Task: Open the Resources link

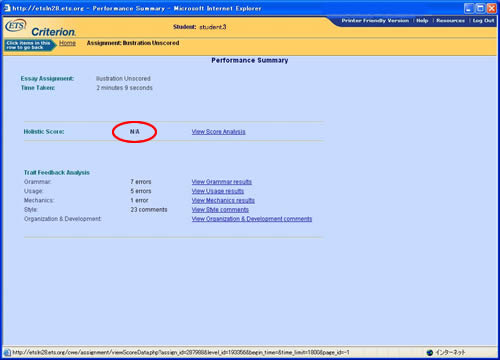Action: coord(450,21)
